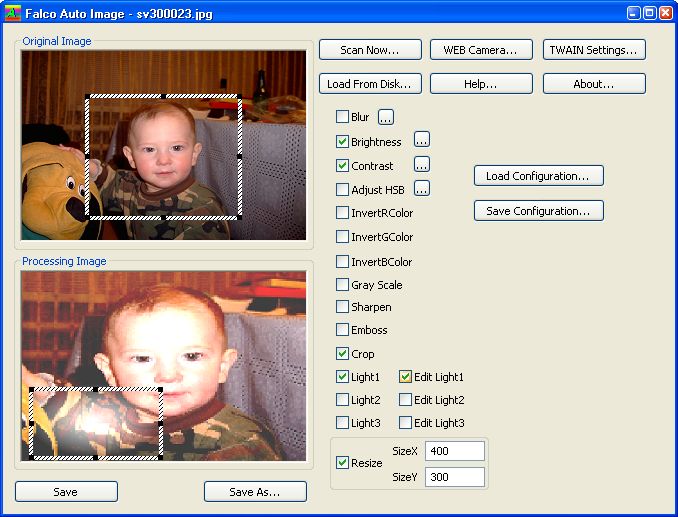Open Brightness settings ellipsis button

[422, 140]
